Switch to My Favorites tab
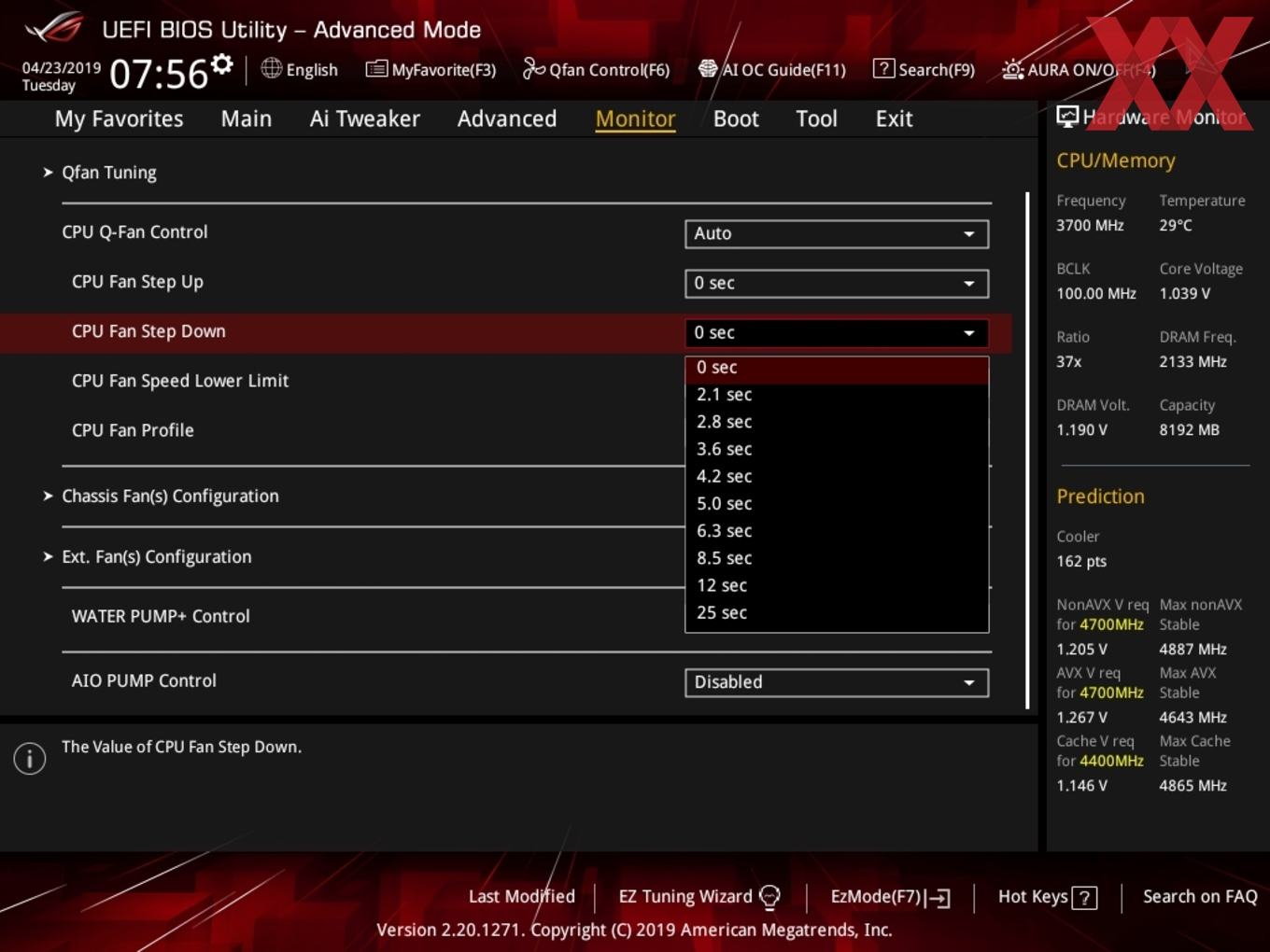The height and width of the screenshot is (952, 1270). pos(119,119)
